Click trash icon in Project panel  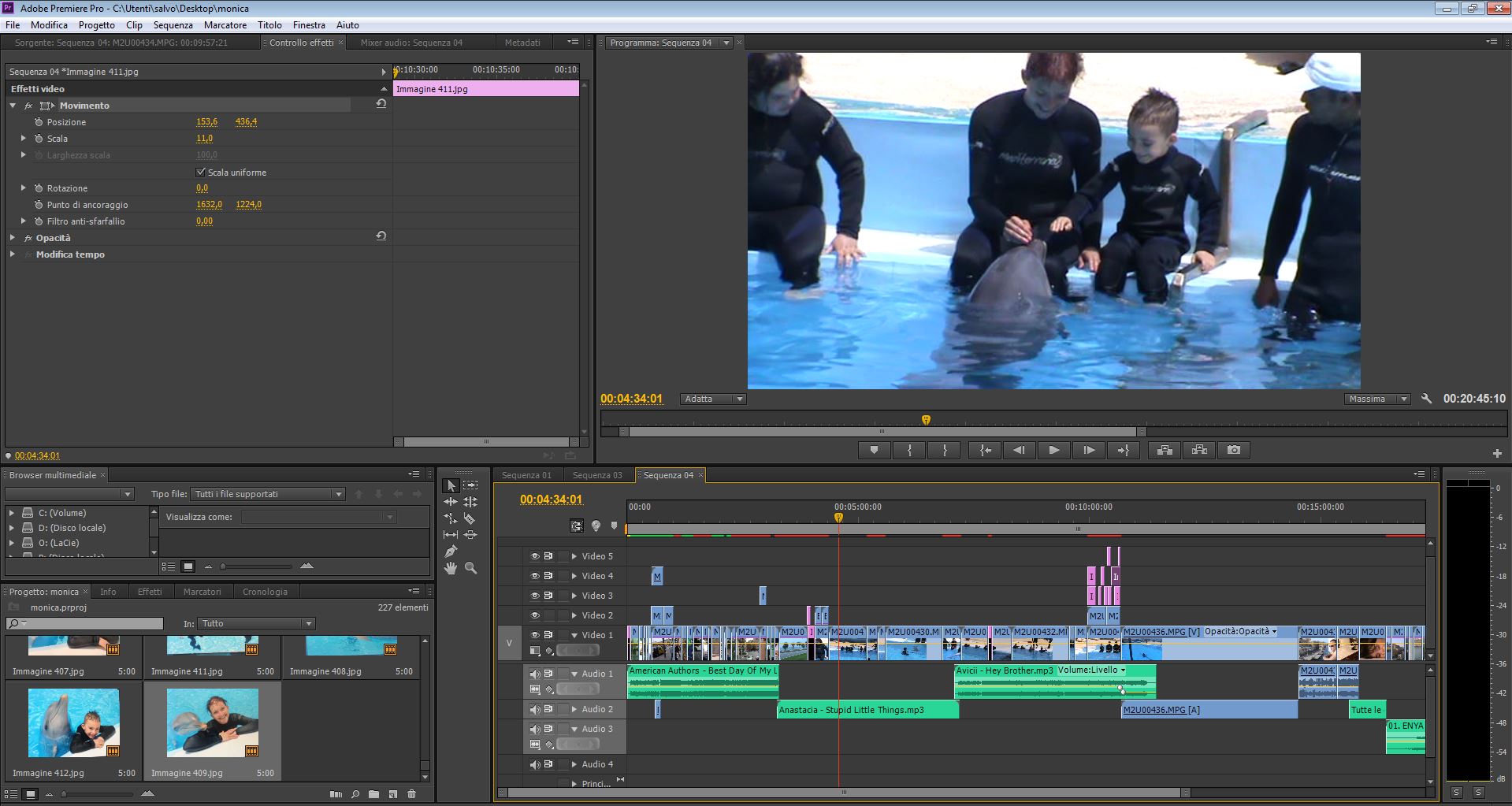[411, 794]
